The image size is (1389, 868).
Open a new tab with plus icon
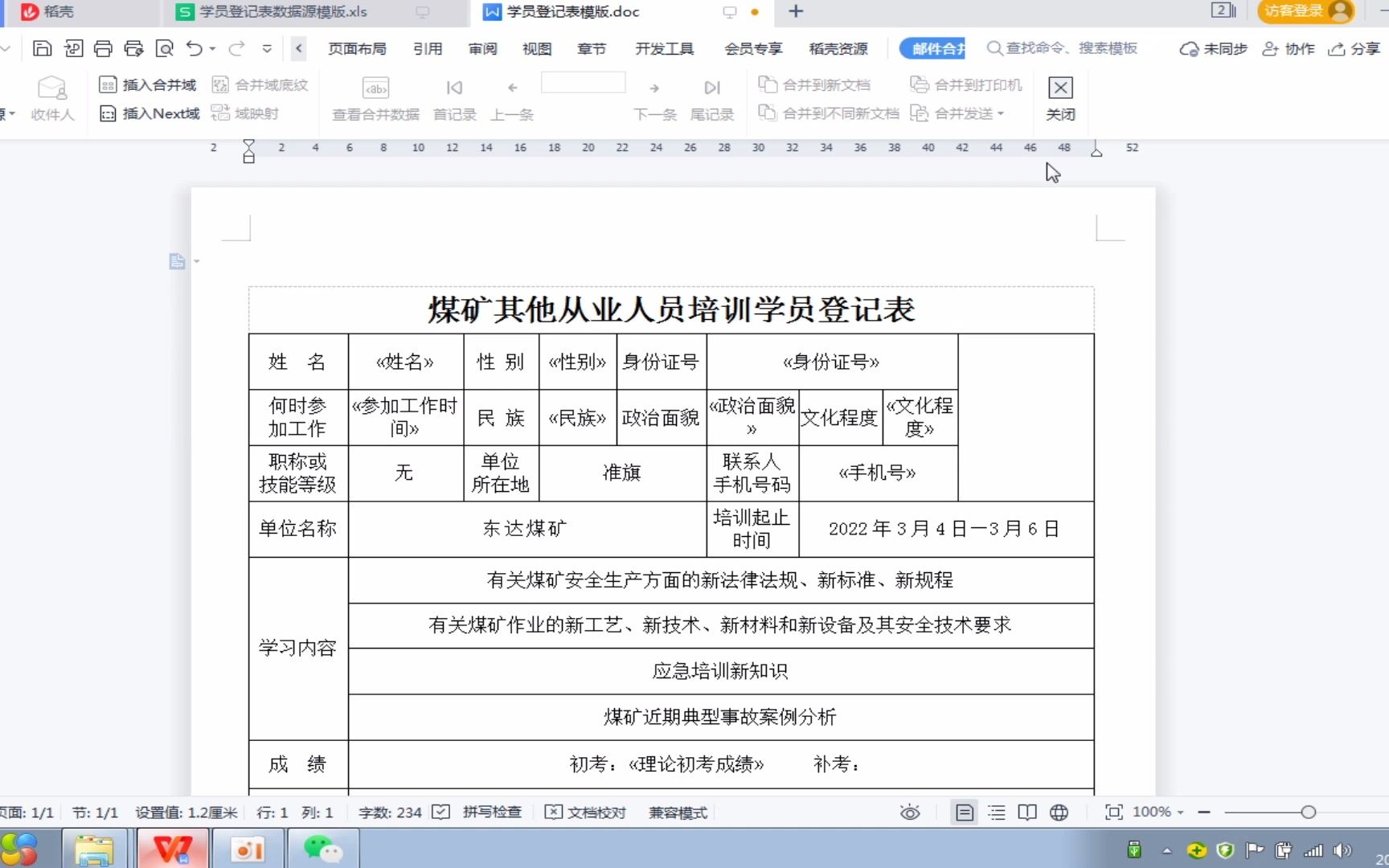(x=796, y=11)
